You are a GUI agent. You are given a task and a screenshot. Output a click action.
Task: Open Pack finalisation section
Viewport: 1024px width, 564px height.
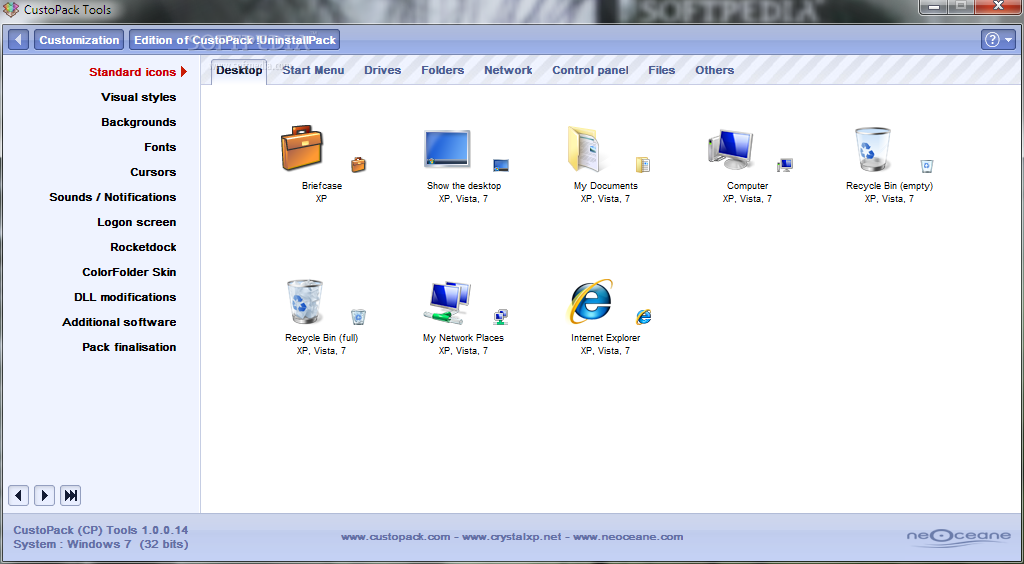(129, 347)
